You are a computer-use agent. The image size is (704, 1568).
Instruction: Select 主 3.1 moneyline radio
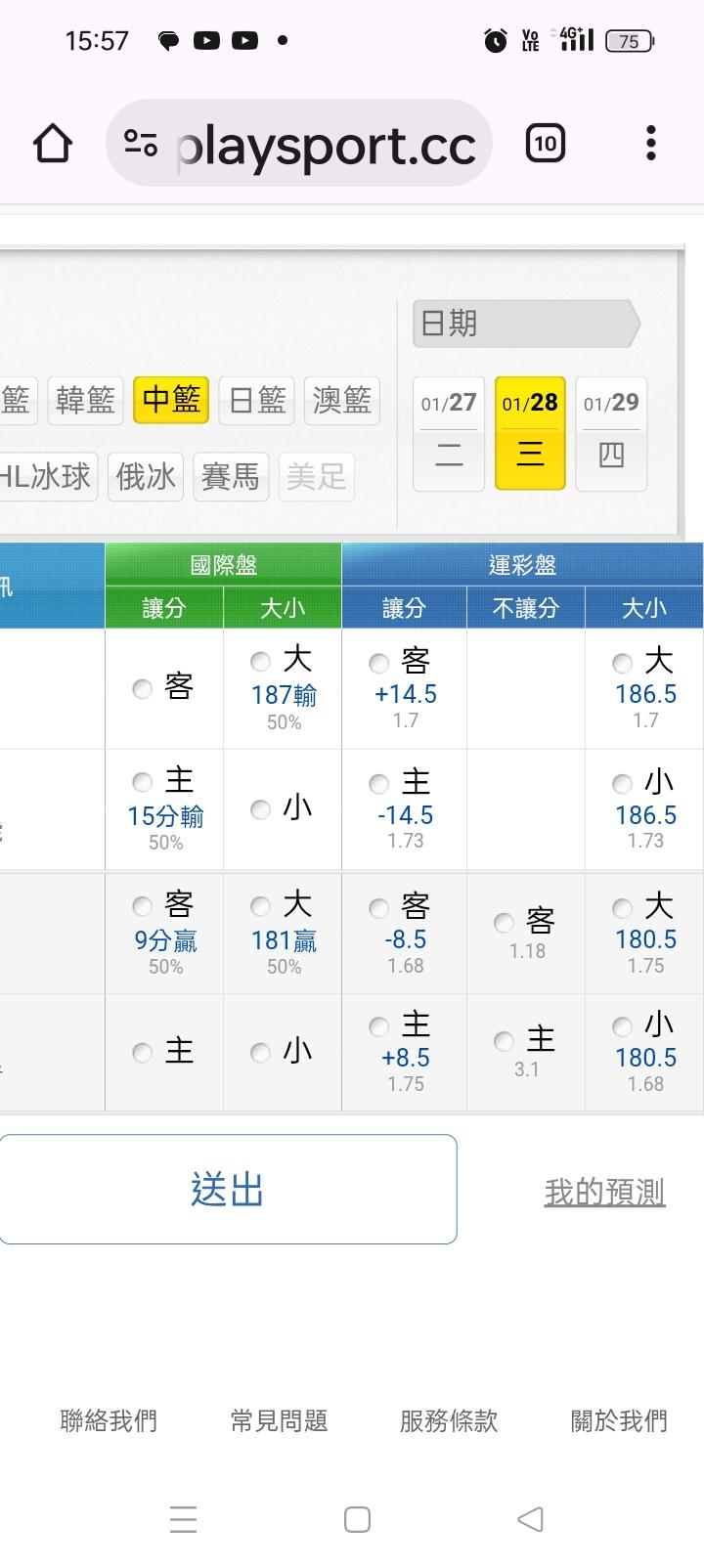[505, 1042]
